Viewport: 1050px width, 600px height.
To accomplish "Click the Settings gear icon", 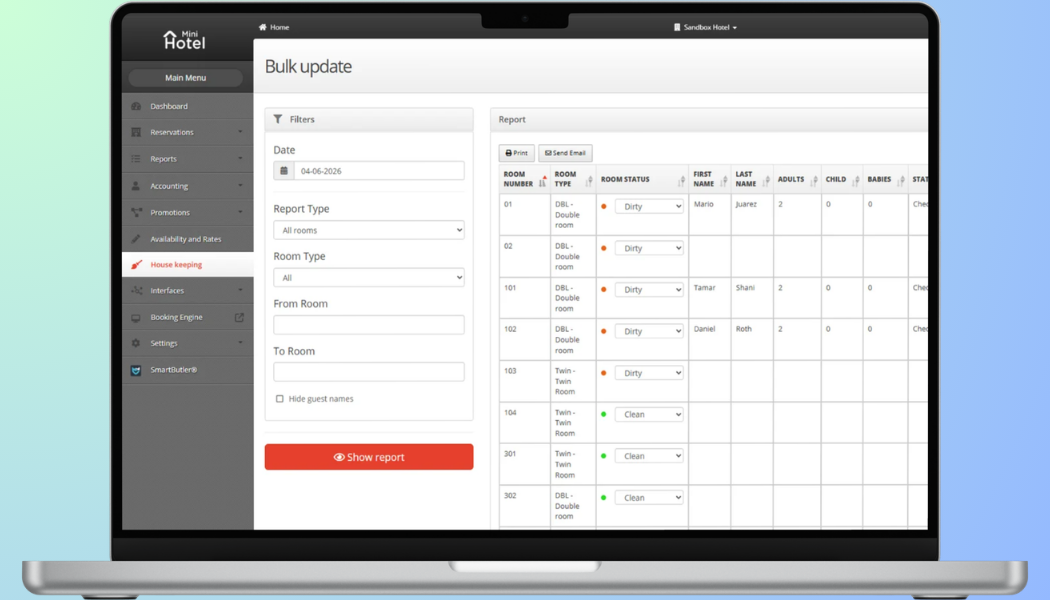I will [136, 343].
